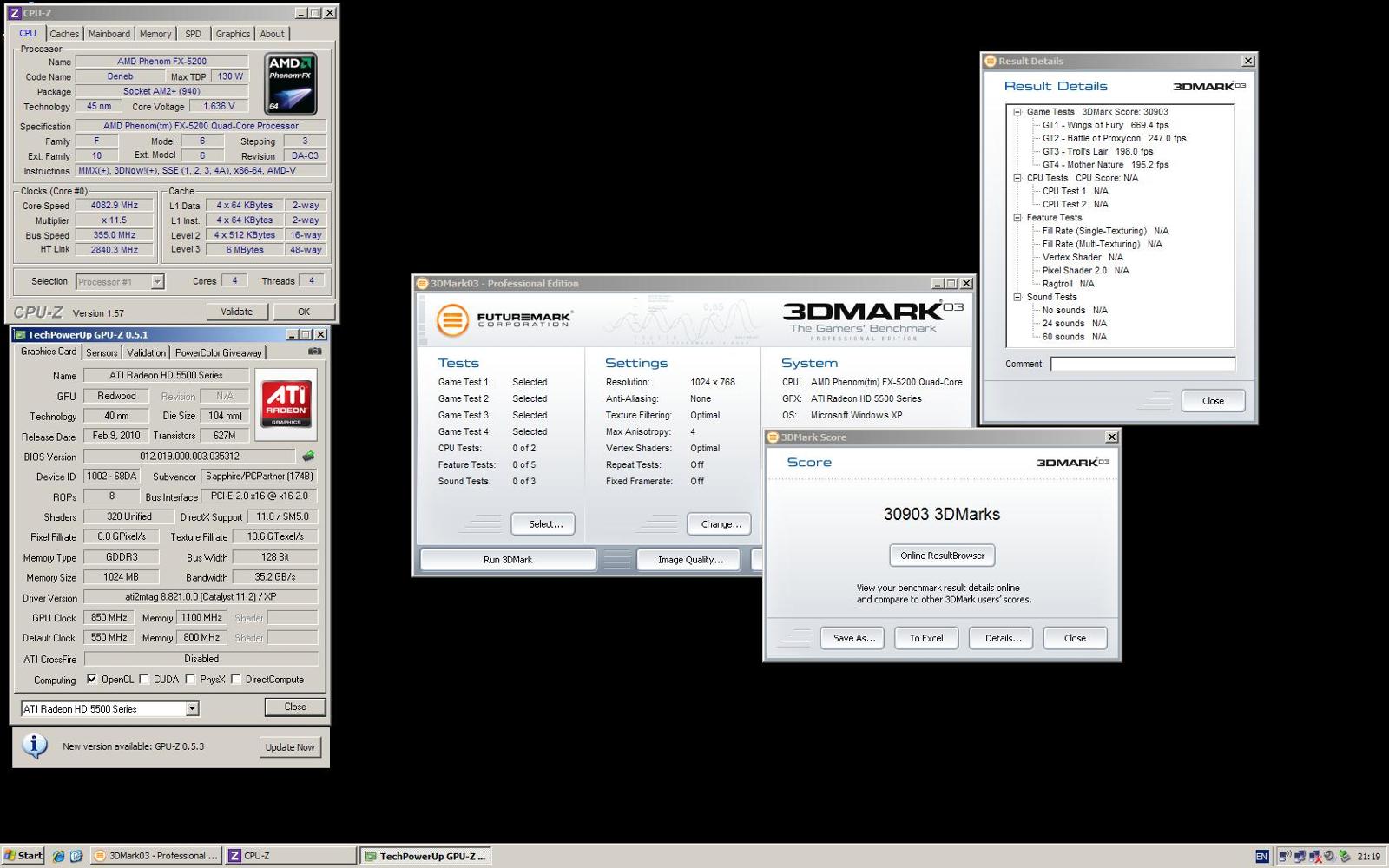Switch to the Memory tab in CPU-Z
Screen dimensions: 1389x868
(155, 34)
